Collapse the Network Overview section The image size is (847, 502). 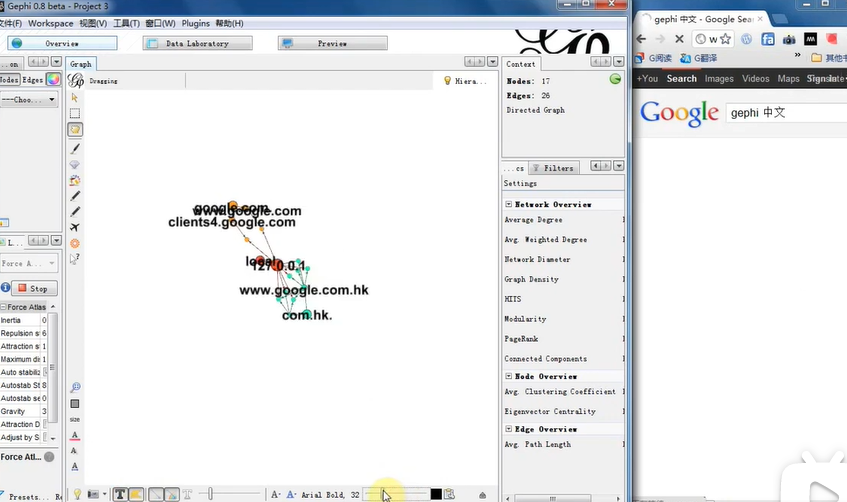click(508, 204)
